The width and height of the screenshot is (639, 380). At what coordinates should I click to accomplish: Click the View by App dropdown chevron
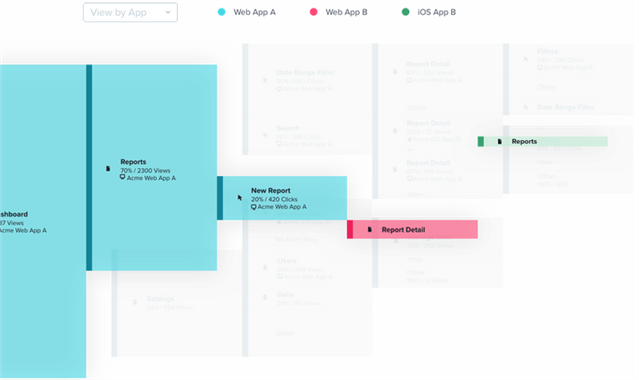(x=168, y=12)
